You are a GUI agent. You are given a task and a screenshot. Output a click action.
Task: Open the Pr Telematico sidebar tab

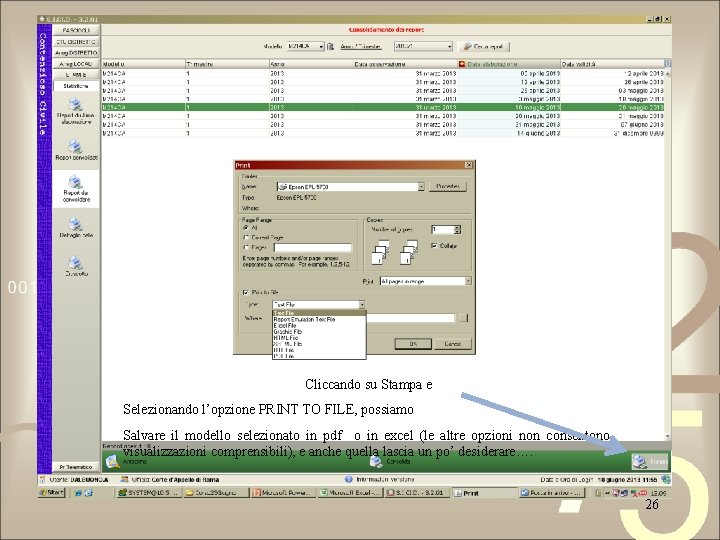(76, 467)
